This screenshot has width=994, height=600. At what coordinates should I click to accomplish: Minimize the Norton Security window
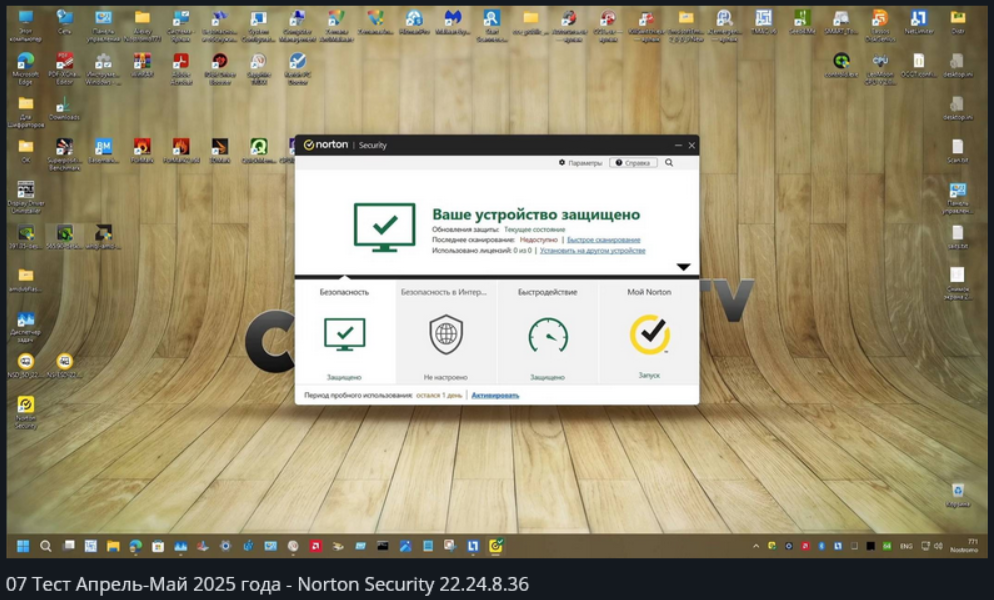pos(678,145)
